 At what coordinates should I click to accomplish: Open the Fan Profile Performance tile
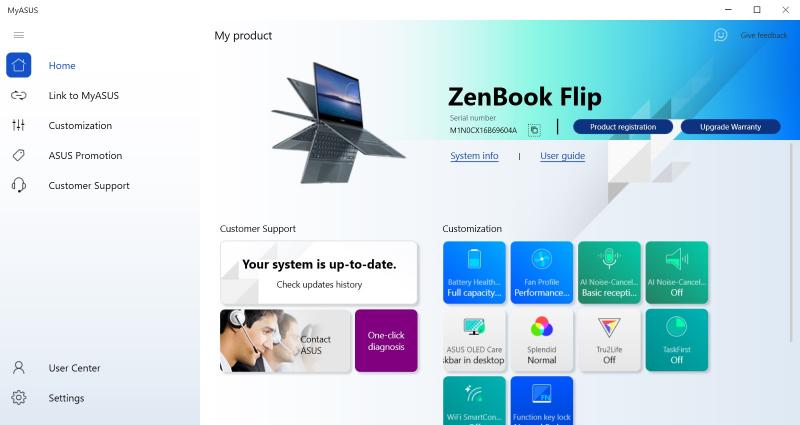point(542,272)
